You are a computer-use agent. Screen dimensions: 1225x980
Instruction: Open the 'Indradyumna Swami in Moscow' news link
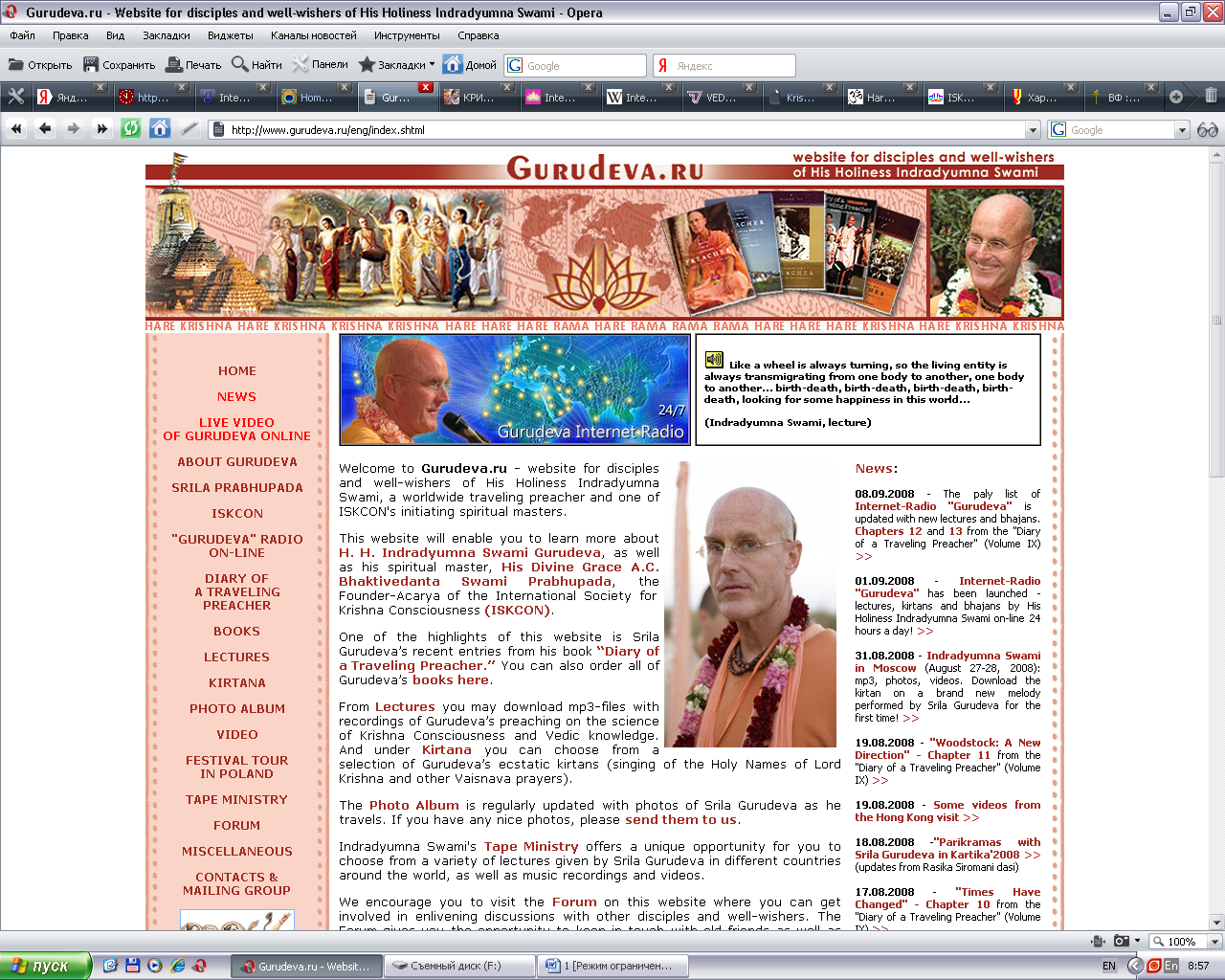click(x=947, y=661)
